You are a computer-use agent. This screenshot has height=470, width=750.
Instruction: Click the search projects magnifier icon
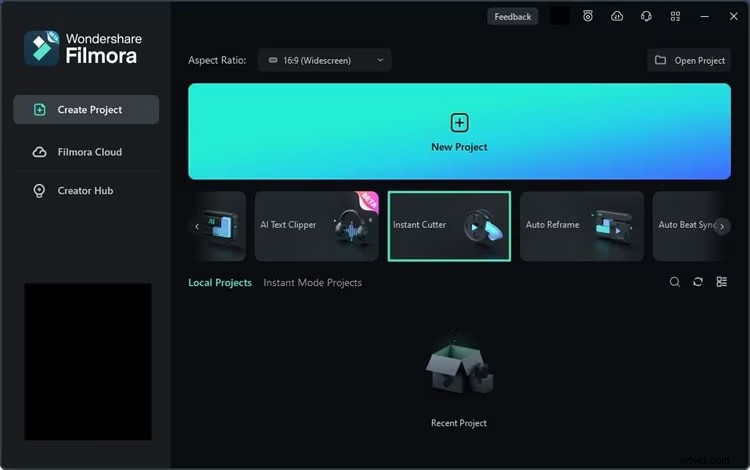coord(674,282)
